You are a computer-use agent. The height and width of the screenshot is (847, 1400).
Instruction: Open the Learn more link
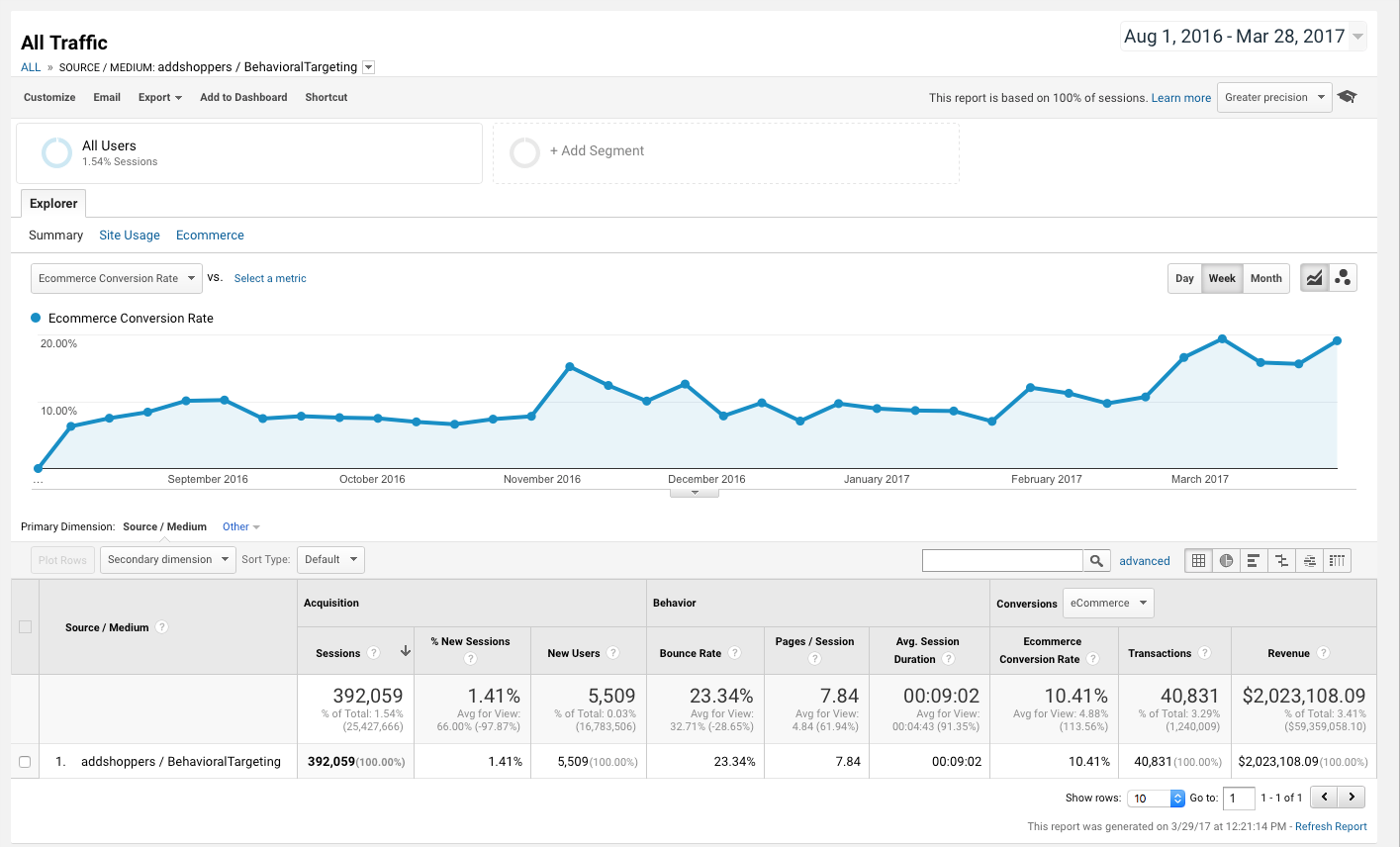pyautogui.click(x=1181, y=98)
